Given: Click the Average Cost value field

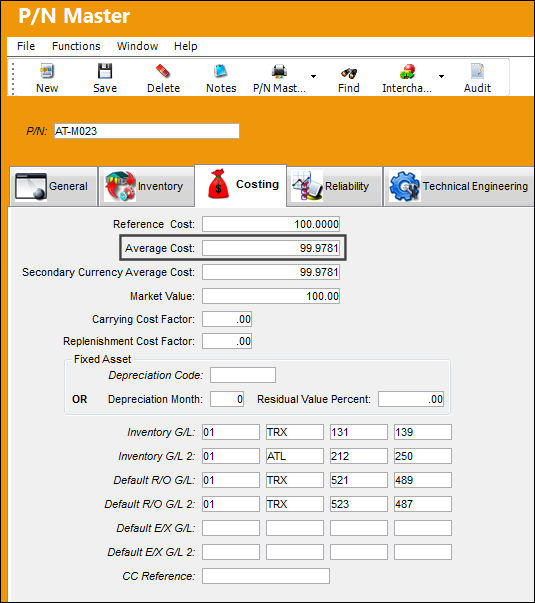Looking at the screenshot, I should point(271,248).
